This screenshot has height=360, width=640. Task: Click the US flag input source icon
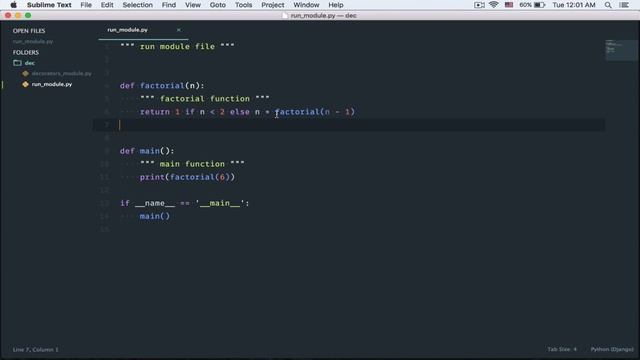[509, 5]
